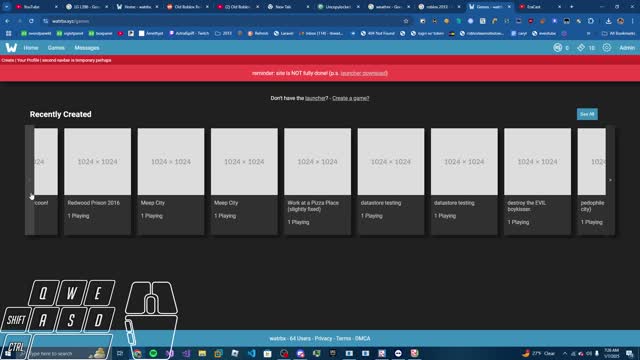Open the Messages menu item

point(87,48)
